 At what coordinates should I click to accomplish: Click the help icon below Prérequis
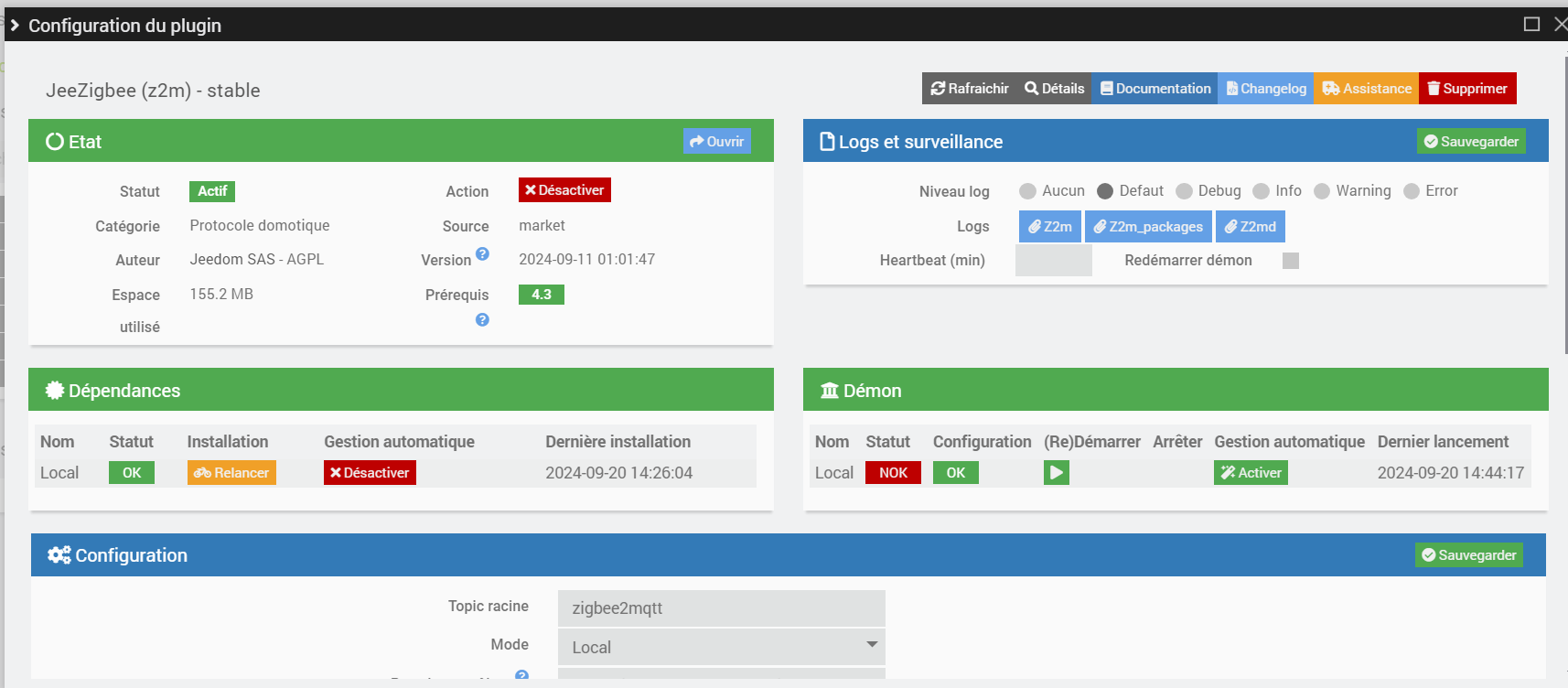pyautogui.click(x=482, y=320)
